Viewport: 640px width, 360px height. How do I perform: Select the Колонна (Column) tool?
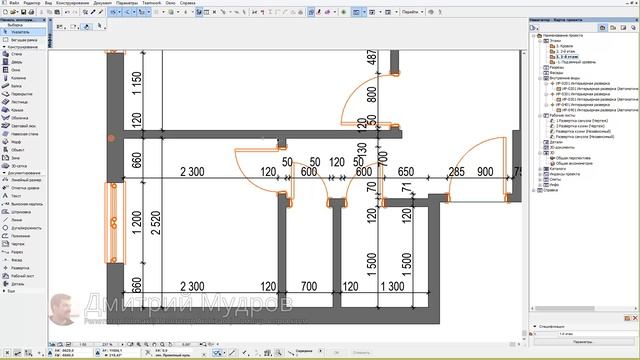(23, 78)
